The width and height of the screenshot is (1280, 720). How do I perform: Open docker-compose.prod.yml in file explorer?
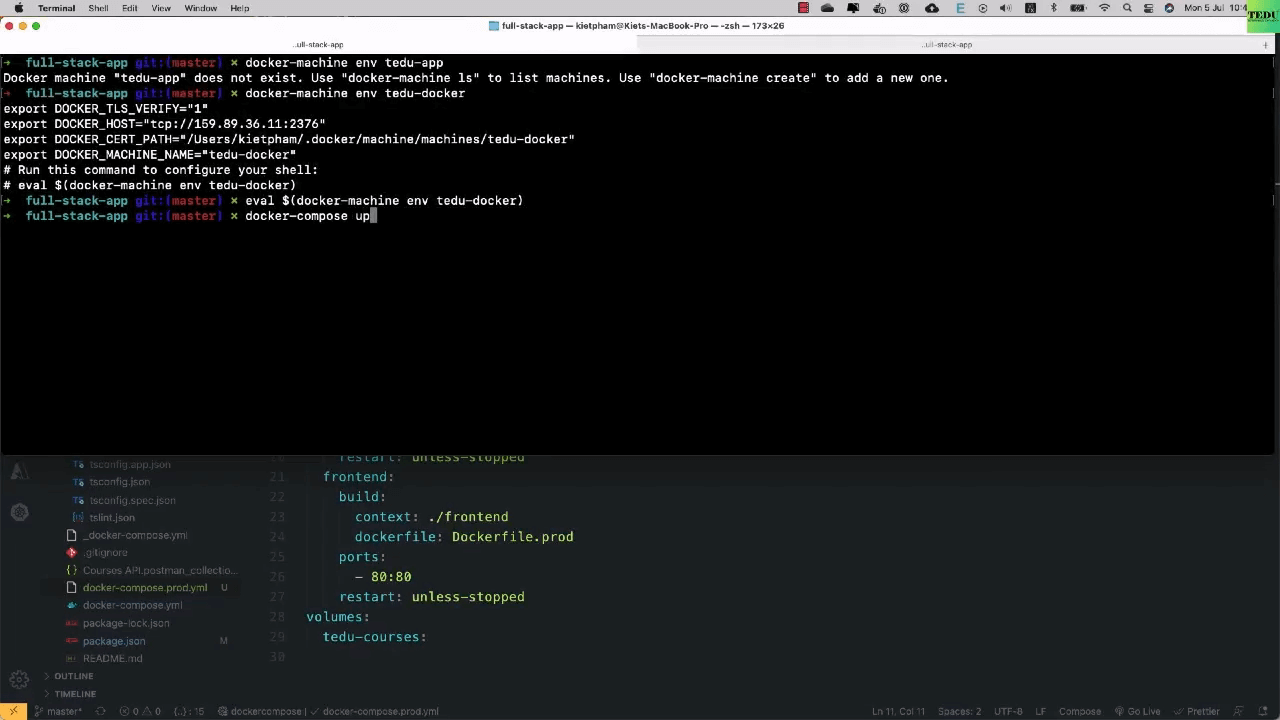point(145,588)
